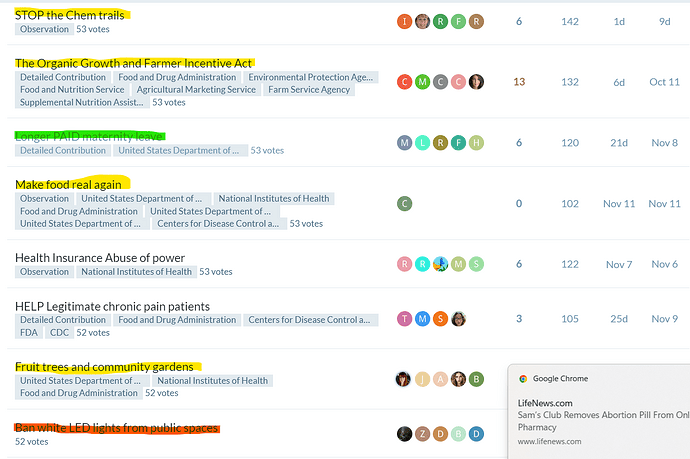Select the pink 'T' avatar on chronic pain topic
The height and width of the screenshot is (459, 690).
coord(404,319)
